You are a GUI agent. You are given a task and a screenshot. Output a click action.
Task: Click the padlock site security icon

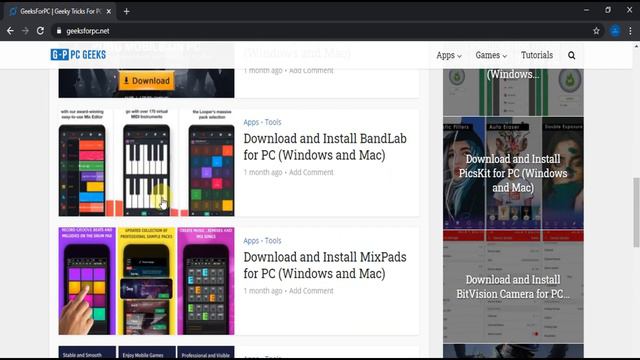tap(59, 31)
